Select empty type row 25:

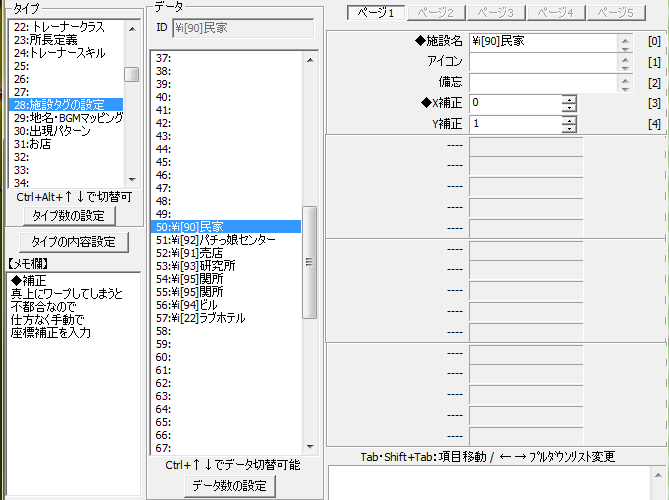coord(66,66)
